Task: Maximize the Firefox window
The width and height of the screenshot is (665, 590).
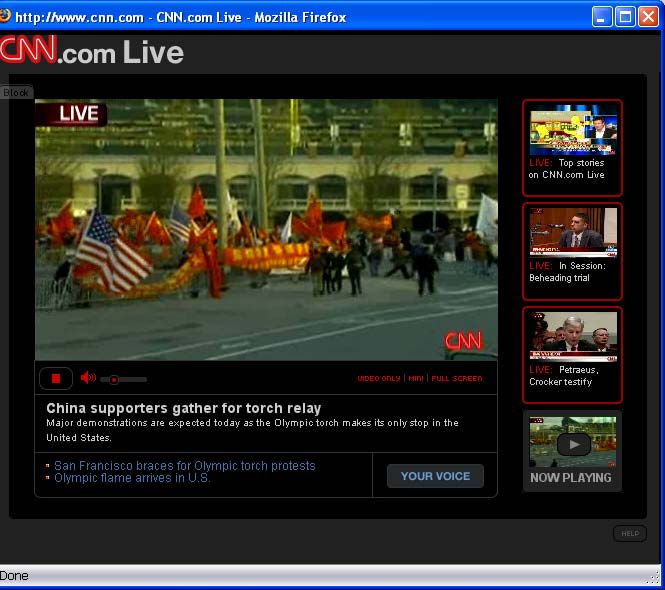Action: (x=625, y=17)
